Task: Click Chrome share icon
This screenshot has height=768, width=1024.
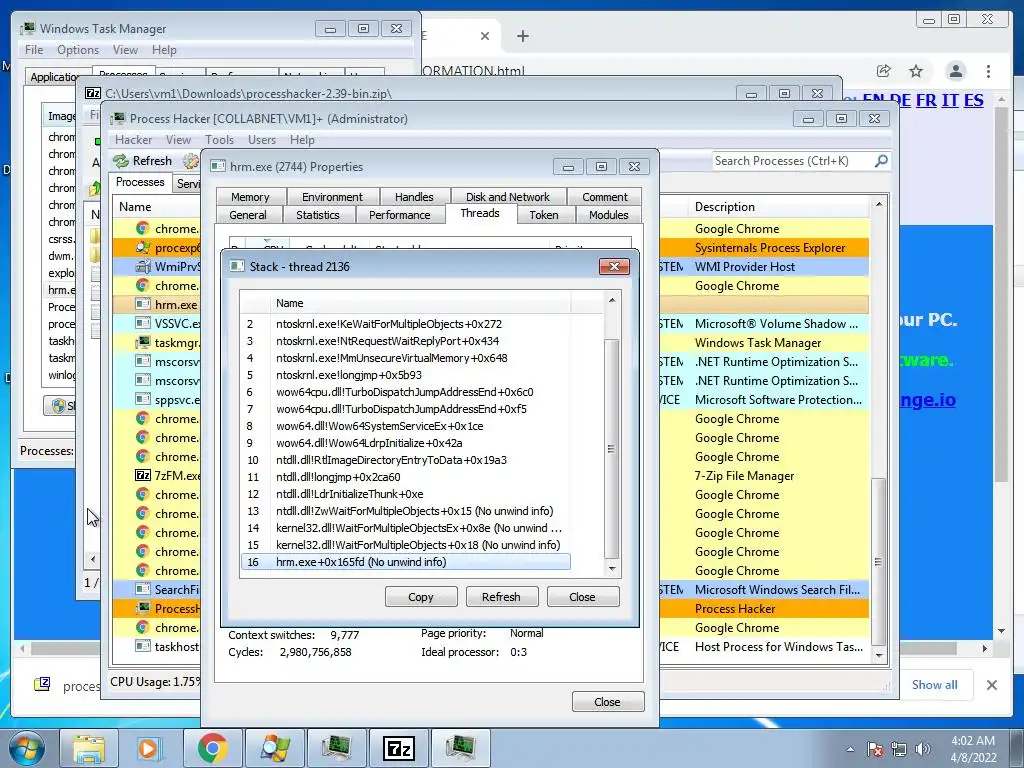Action: coord(884,71)
